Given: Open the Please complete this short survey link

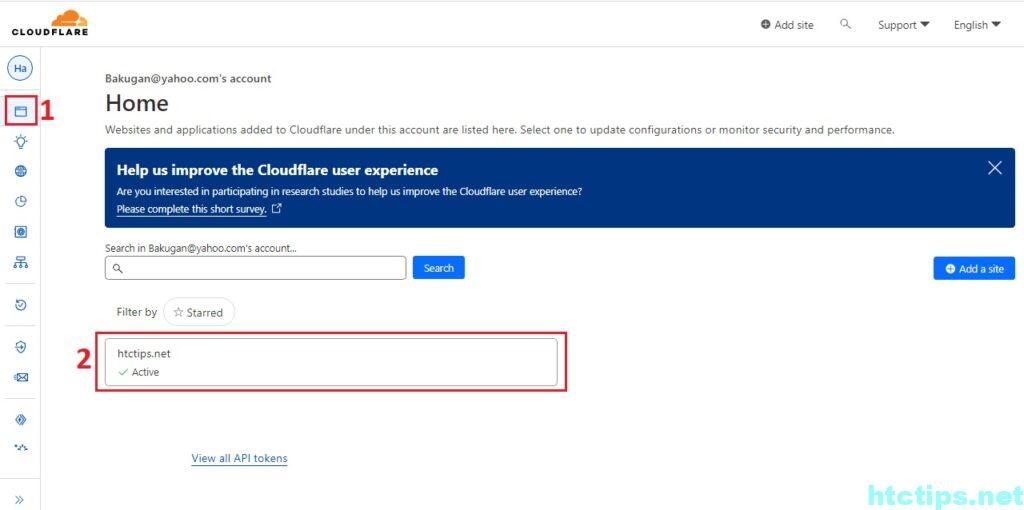Looking at the screenshot, I should pos(192,209).
